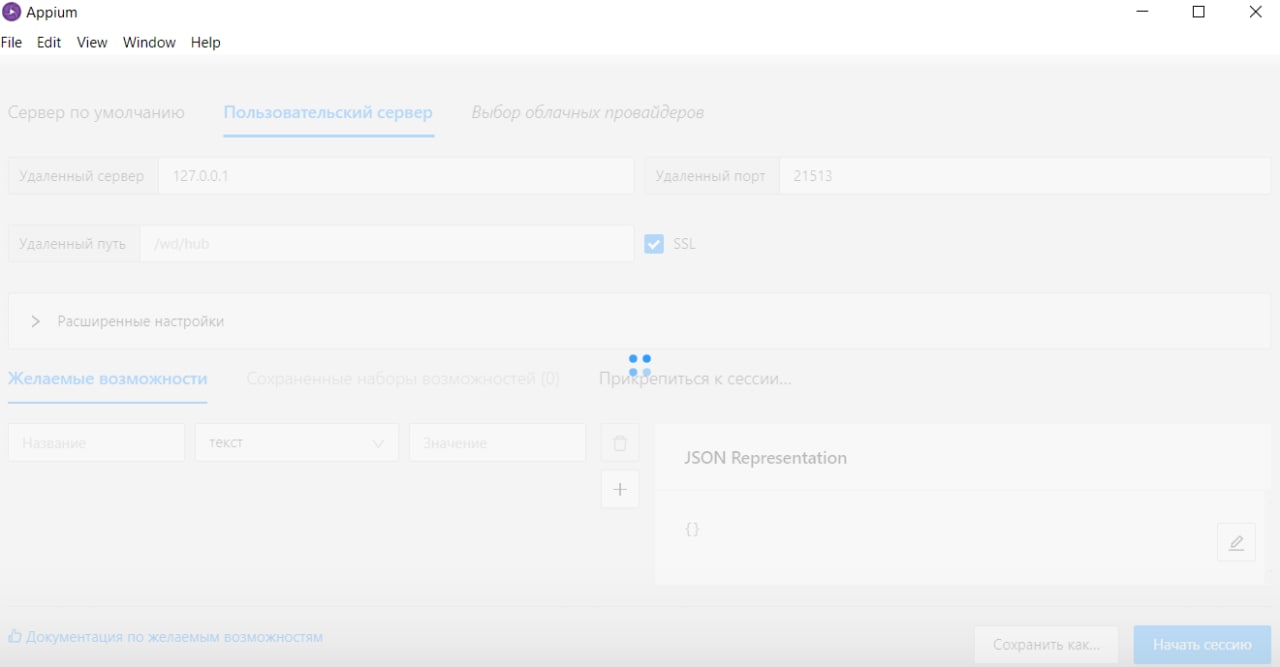Open the текст type dropdown
Viewport: 1280px width, 667px height.
tap(296, 442)
